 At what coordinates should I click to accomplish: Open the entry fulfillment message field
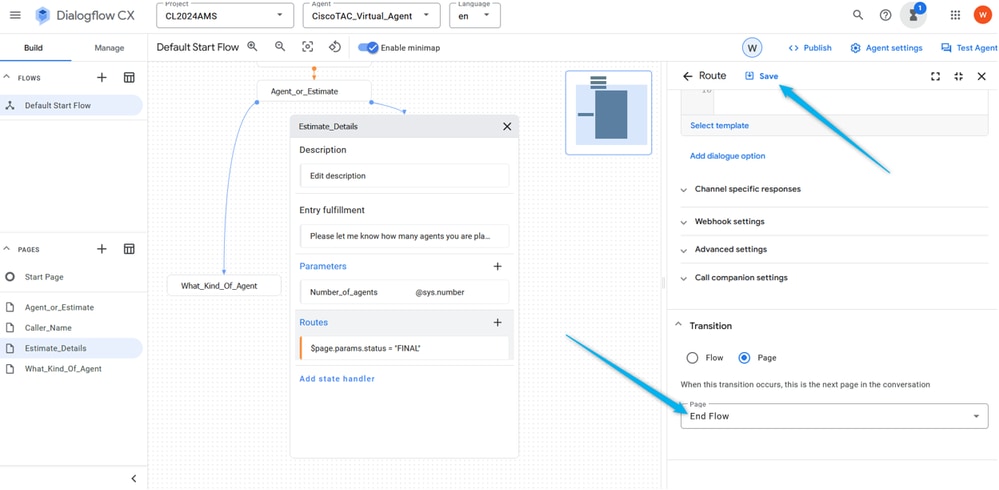(405, 236)
